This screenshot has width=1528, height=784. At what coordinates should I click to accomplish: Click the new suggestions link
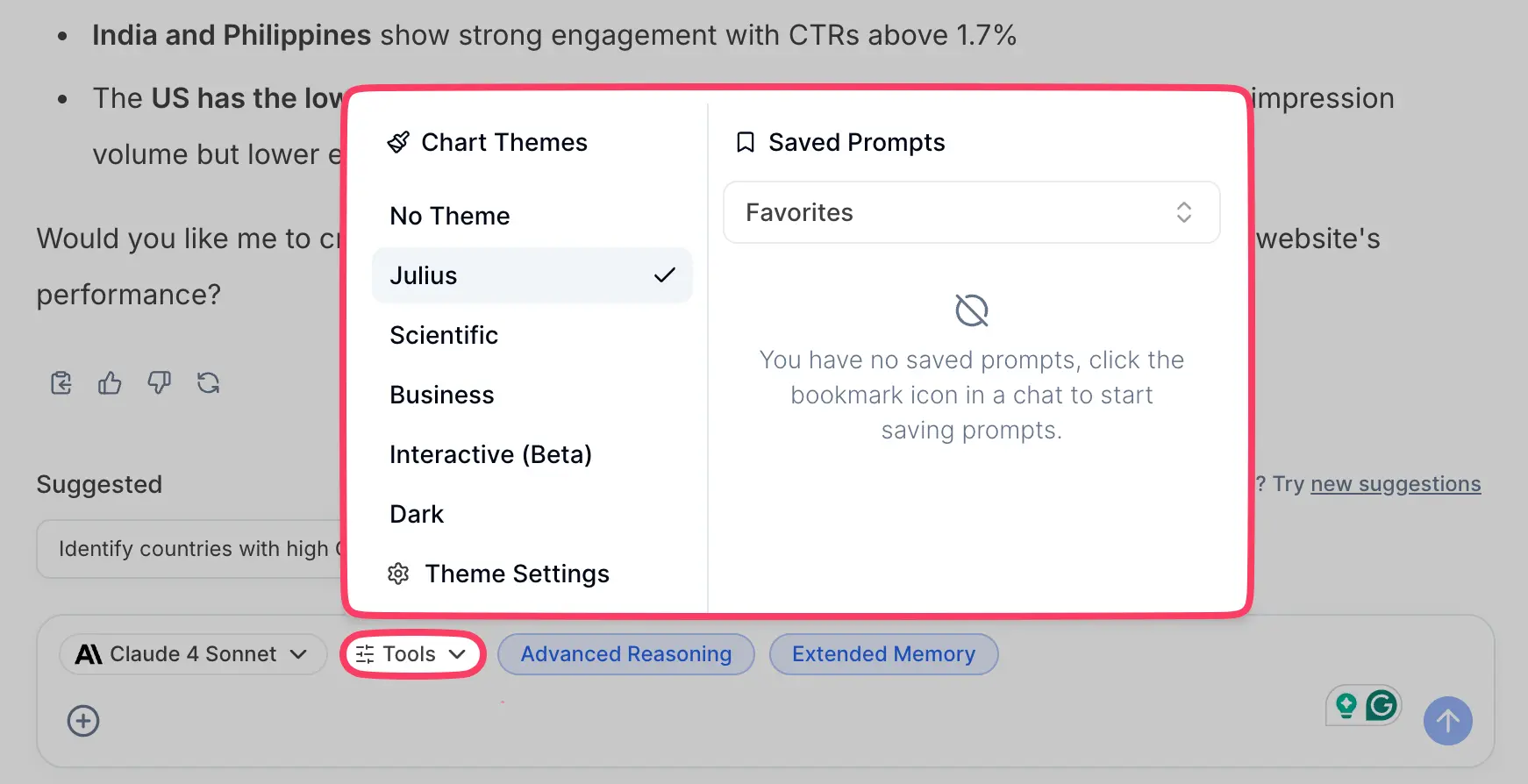point(1395,484)
